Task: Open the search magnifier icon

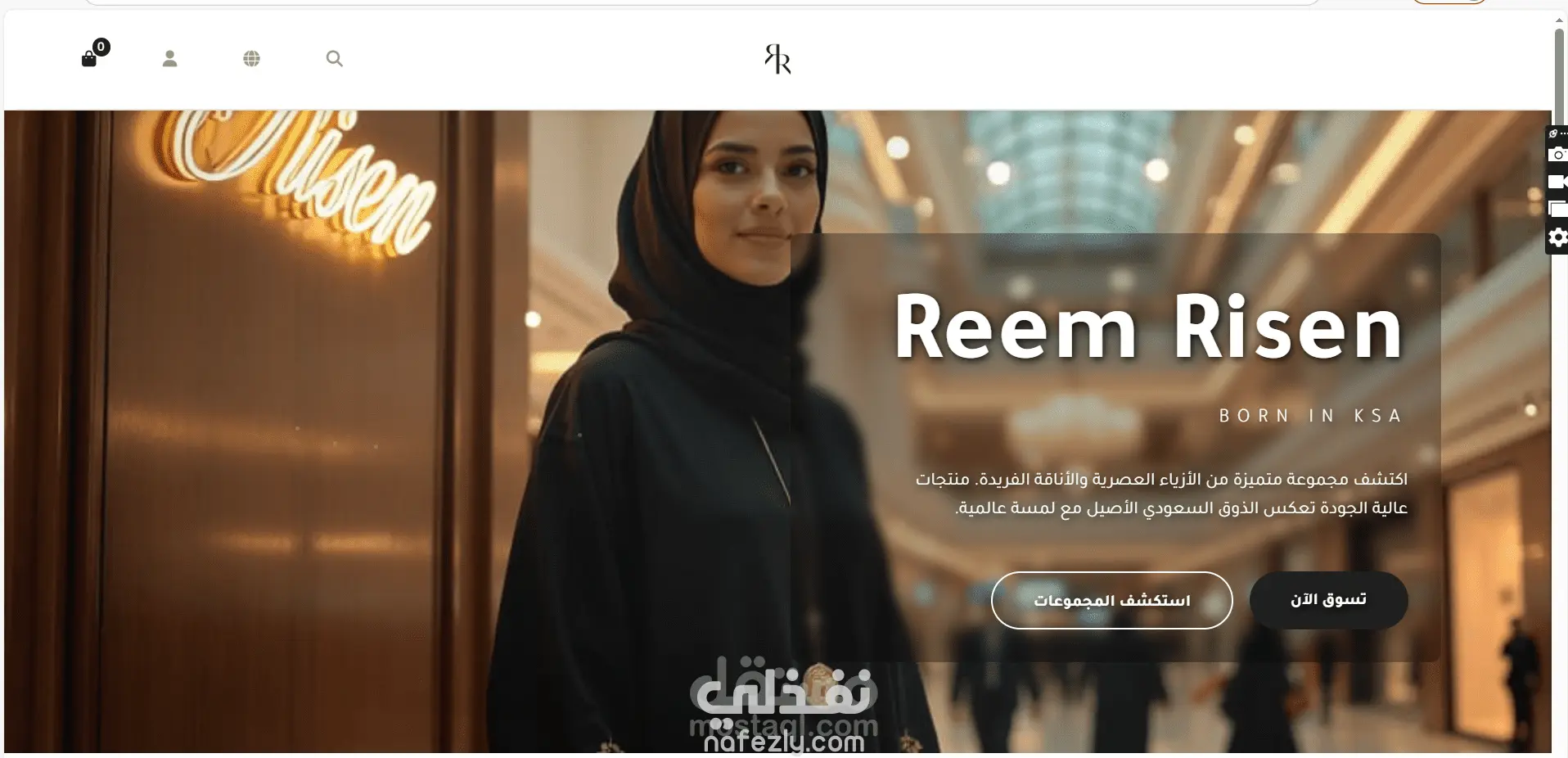Action: (x=334, y=59)
